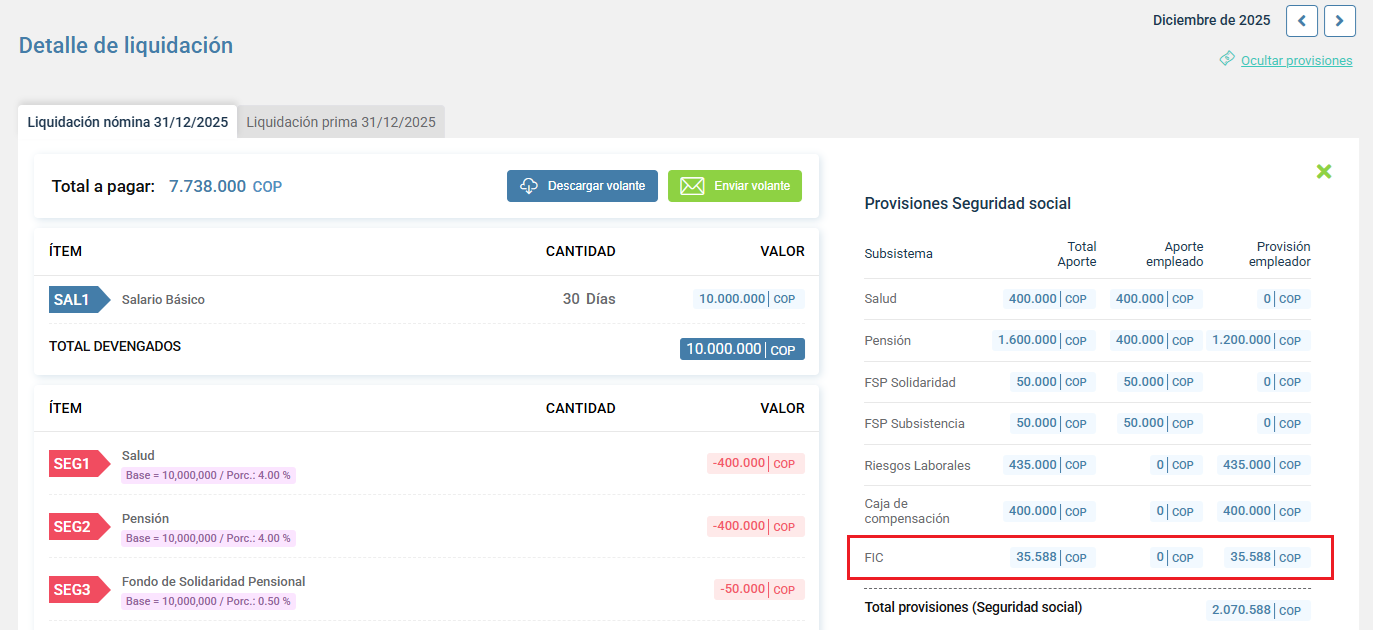Click the Salud deduction value -400.000
Viewport: 1373px width, 630px height.
pyautogui.click(x=755, y=464)
